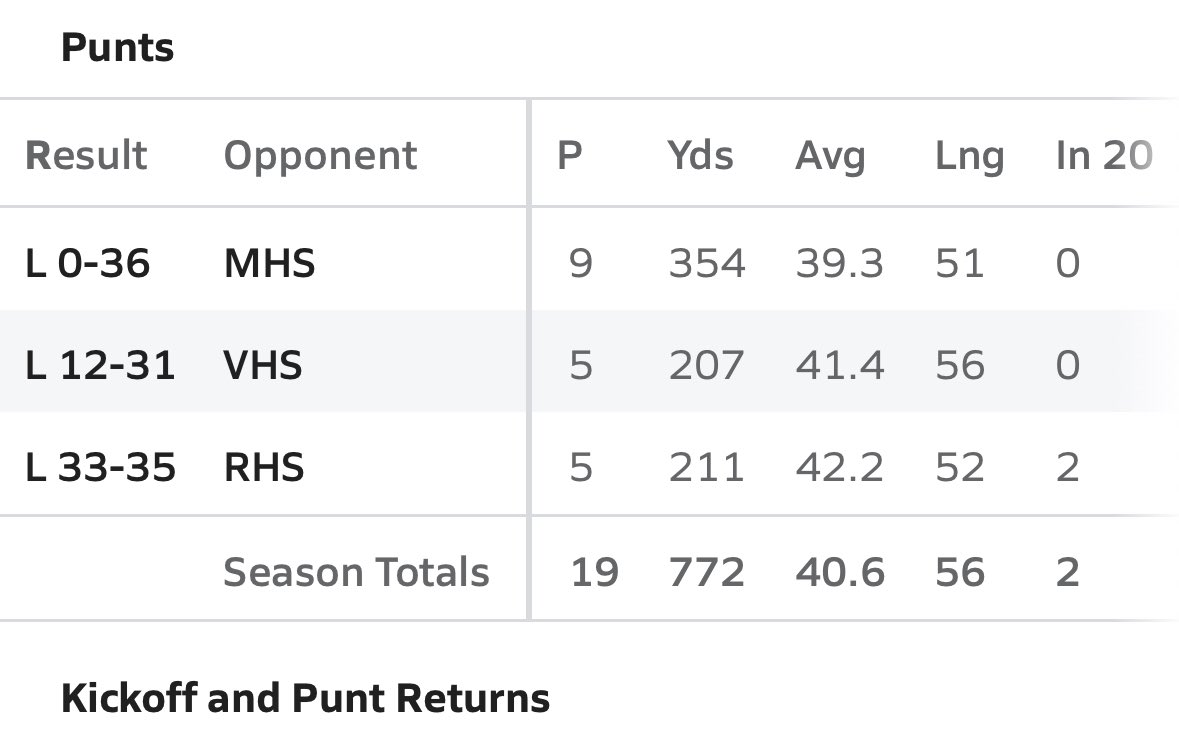The height and width of the screenshot is (734, 1179).
Task: Click the Punts section heading
Action: 117,47
